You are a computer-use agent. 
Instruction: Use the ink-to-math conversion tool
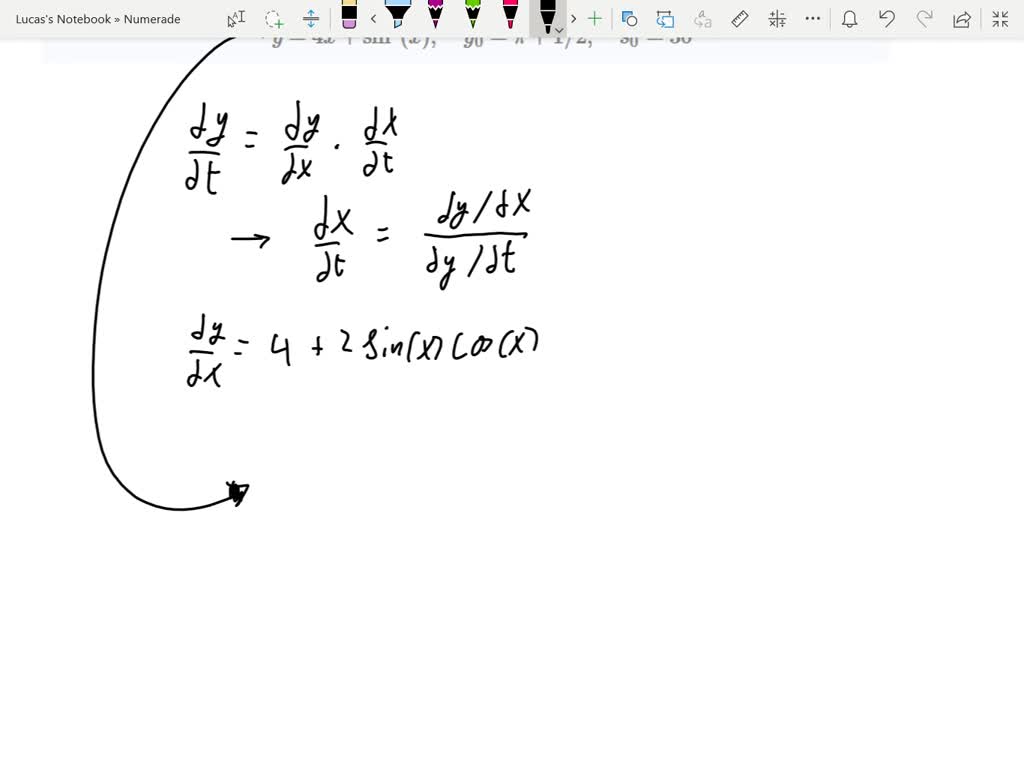tap(776, 17)
